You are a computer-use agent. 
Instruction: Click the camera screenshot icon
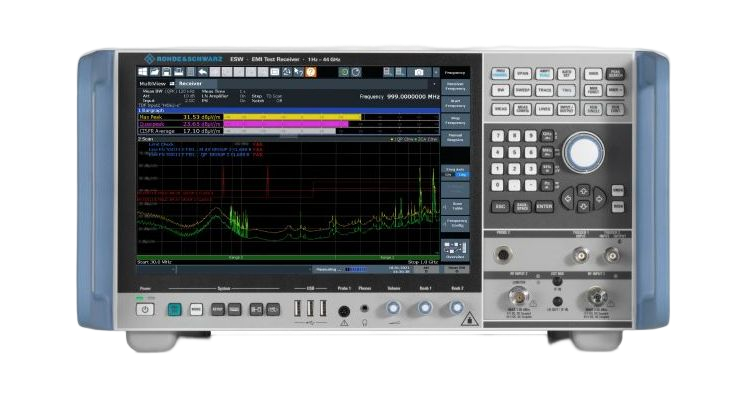coord(419,72)
